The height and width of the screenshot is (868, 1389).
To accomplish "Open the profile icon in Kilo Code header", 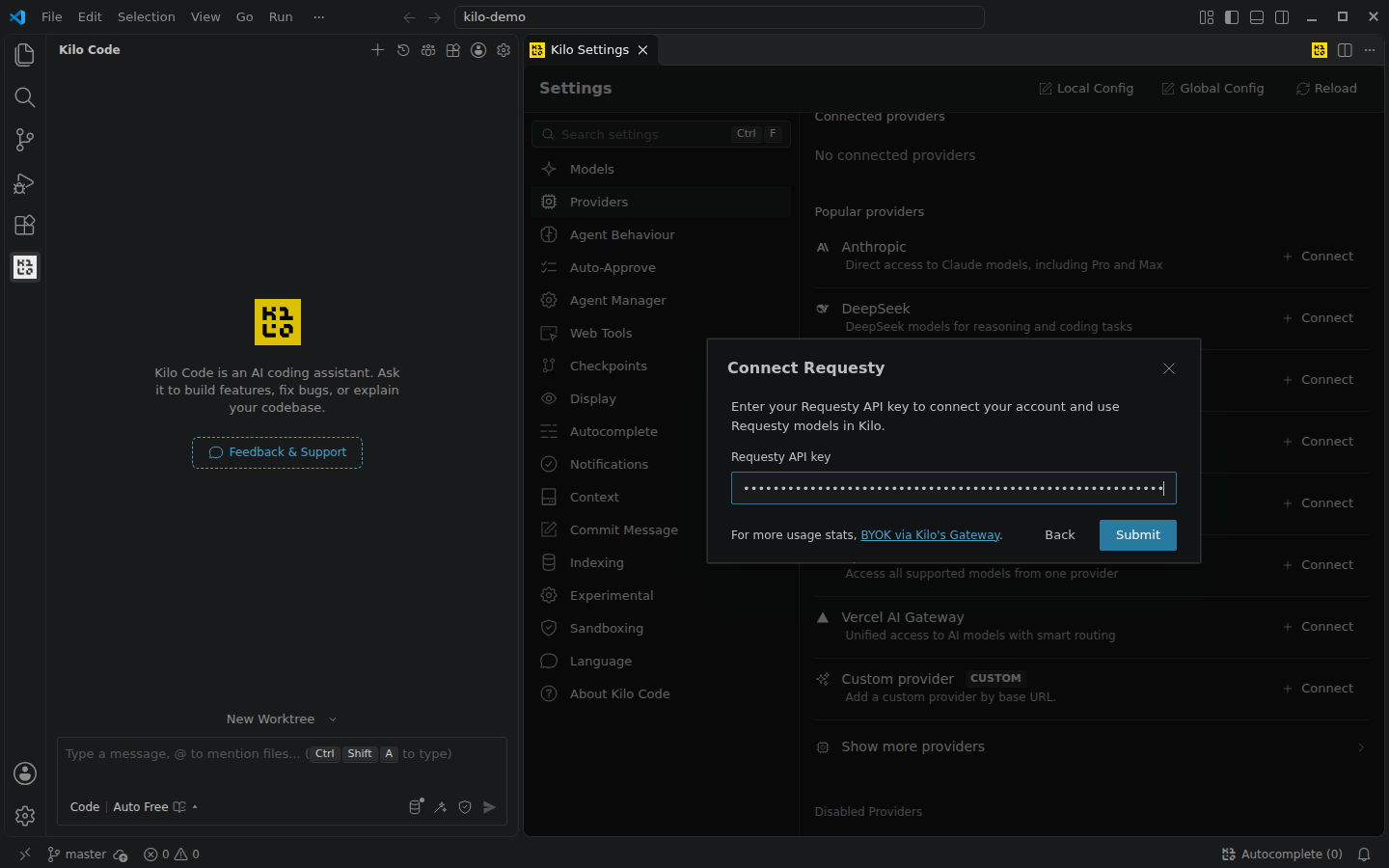I will click(478, 50).
